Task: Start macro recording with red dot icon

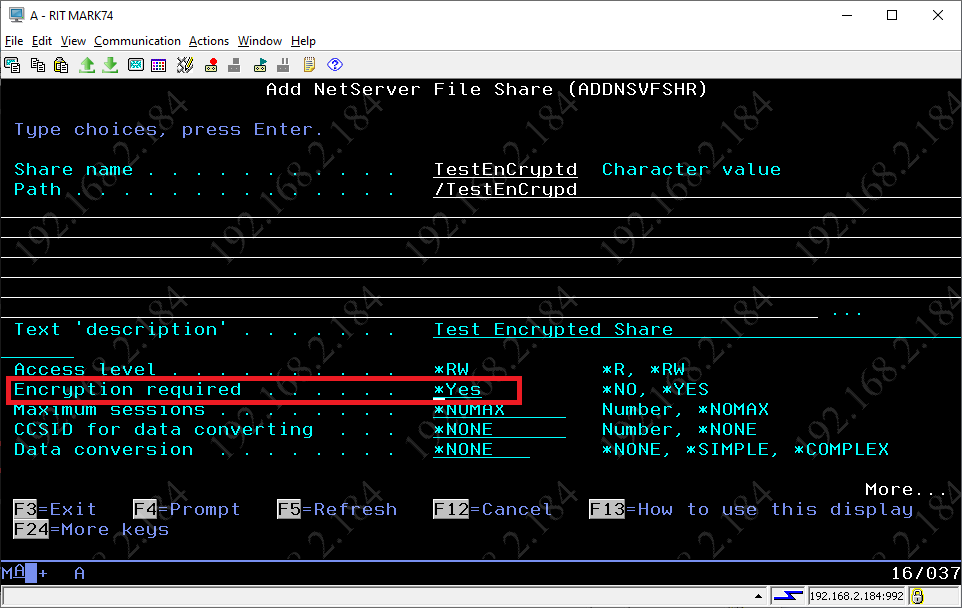Action: click(x=211, y=65)
